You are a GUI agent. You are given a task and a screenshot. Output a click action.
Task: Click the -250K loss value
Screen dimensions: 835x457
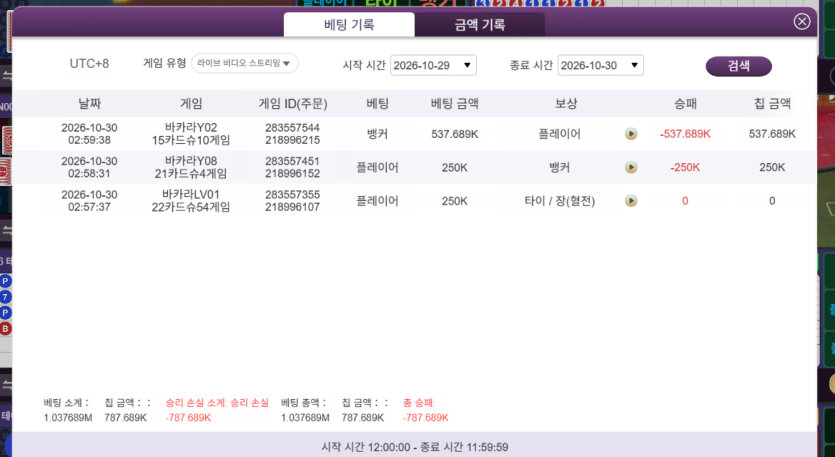tap(685, 168)
